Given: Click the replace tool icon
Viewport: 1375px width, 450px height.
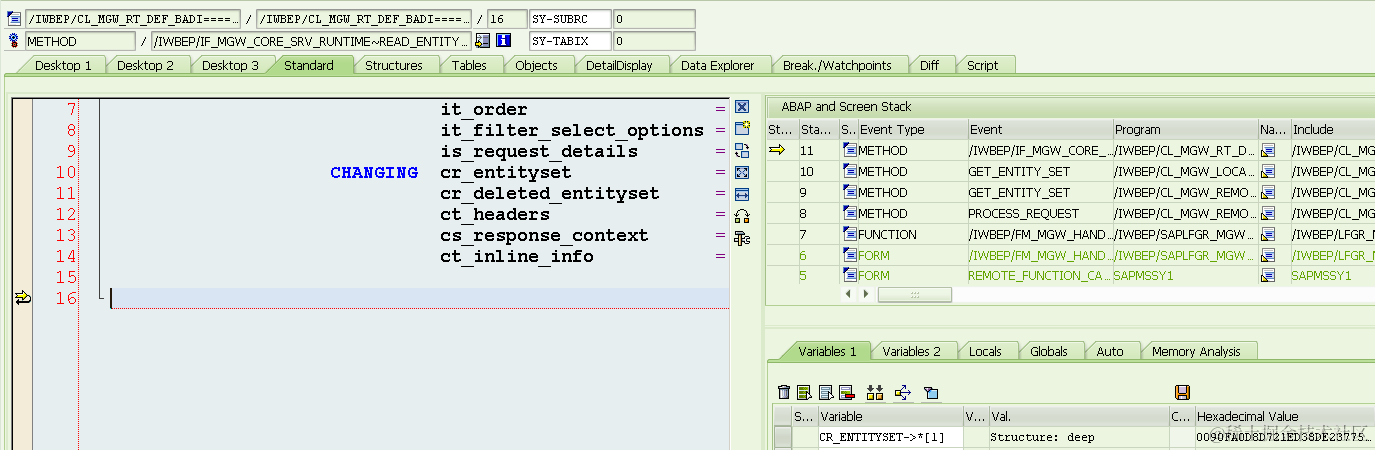Looking at the screenshot, I should pyautogui.click(x=742, y=150).
